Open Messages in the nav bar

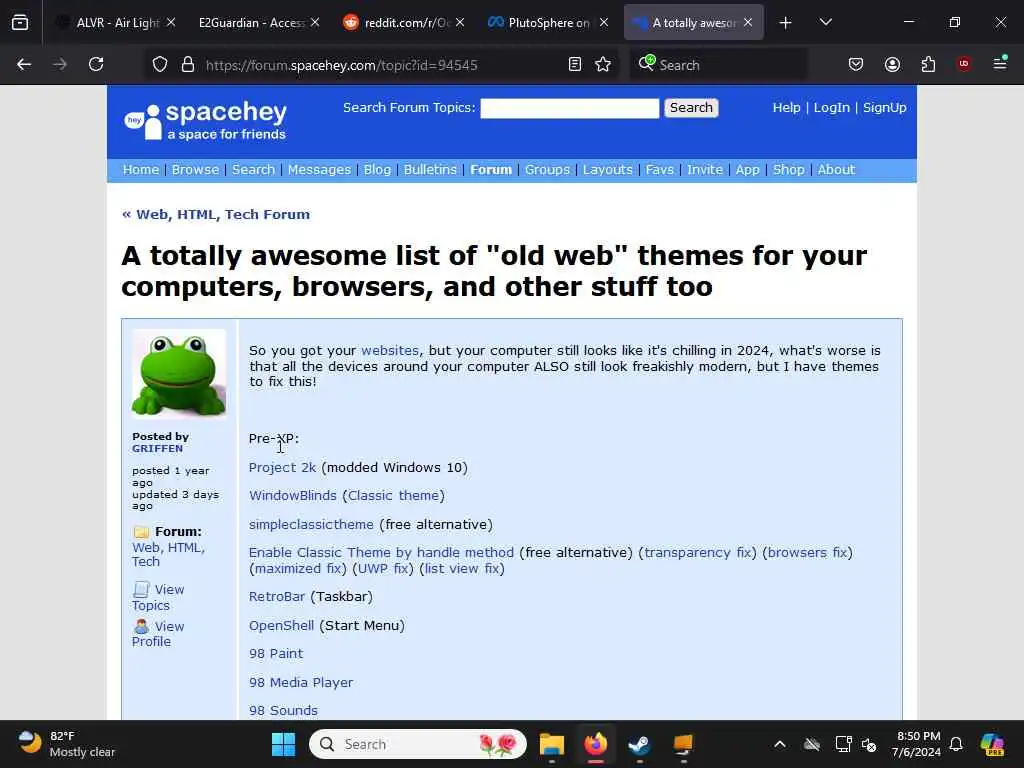click(x=319, y=169)
